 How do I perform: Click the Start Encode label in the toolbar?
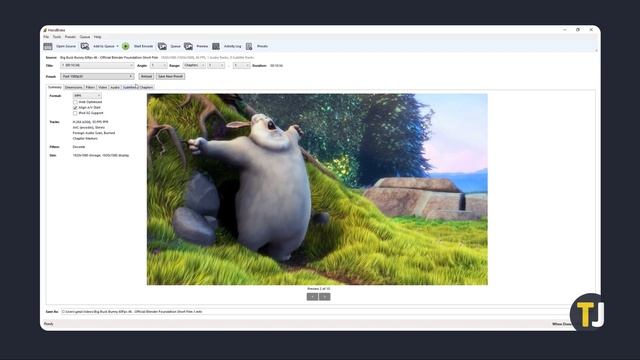coord(143,47)
